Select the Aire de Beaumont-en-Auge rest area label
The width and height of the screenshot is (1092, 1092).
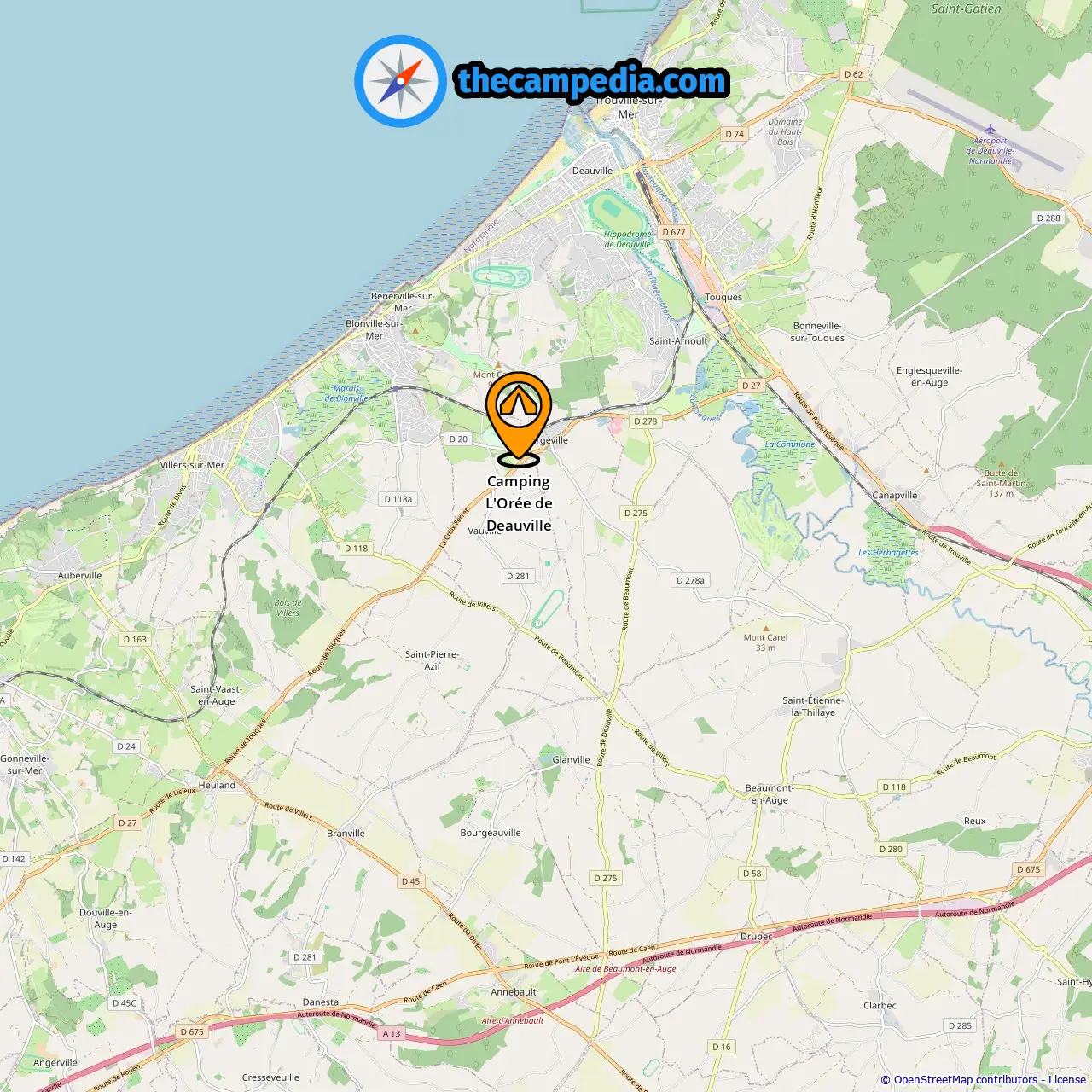coord(625,969)
